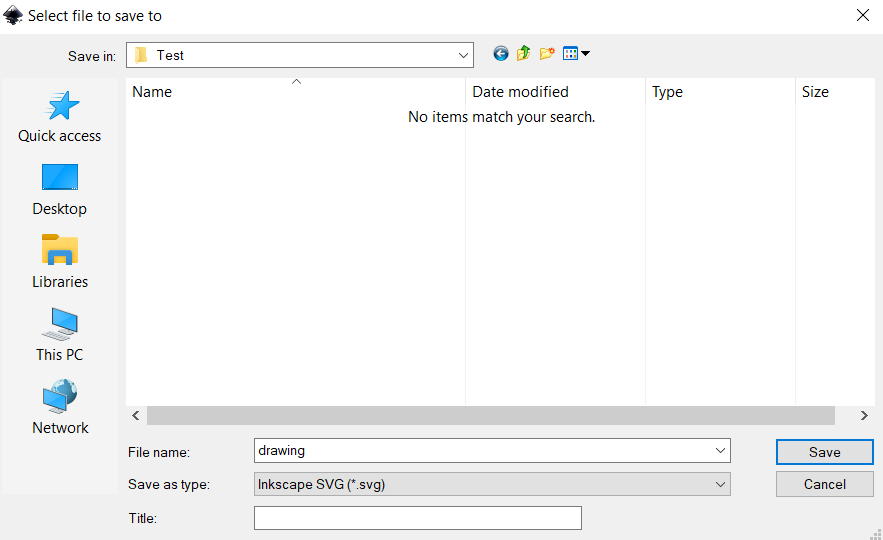Select This PC in the sidebar

60,335
